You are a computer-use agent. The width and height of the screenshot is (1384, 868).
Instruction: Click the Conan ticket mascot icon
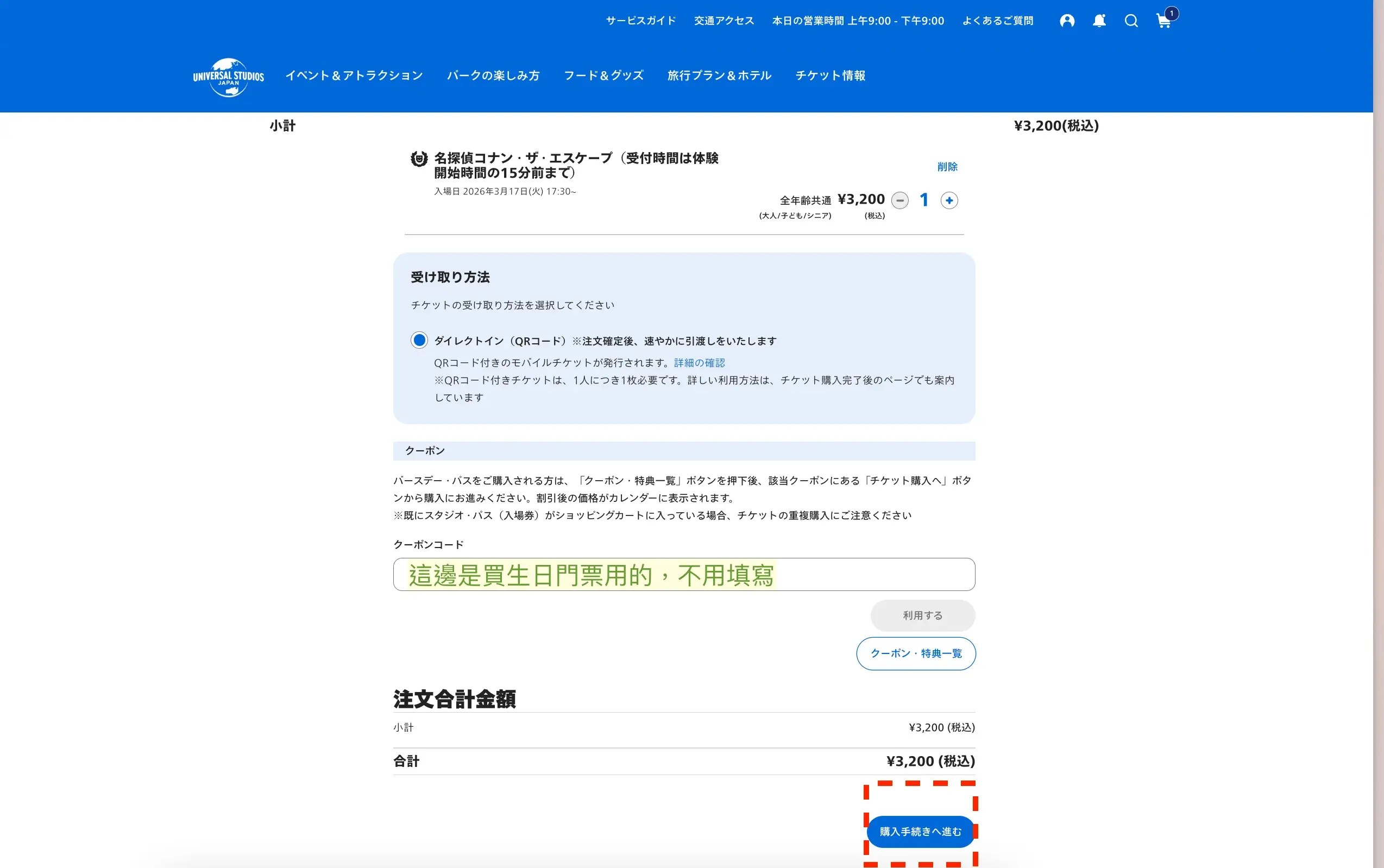(419, 159)
